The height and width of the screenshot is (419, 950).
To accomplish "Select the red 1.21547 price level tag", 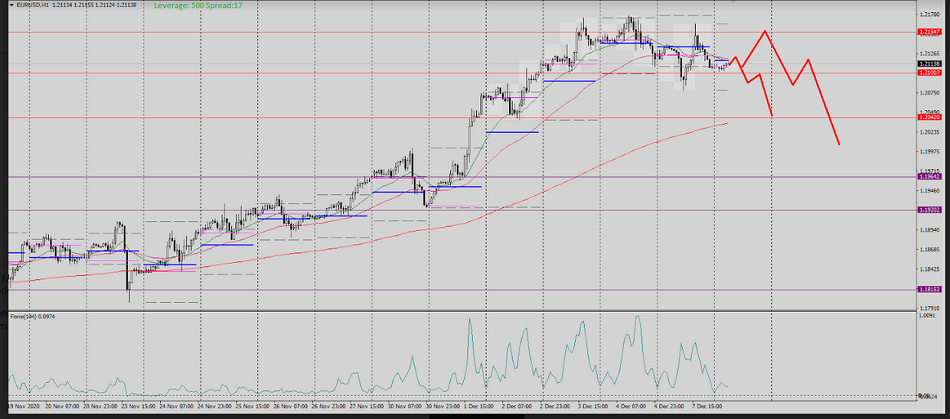I will 928,32.
